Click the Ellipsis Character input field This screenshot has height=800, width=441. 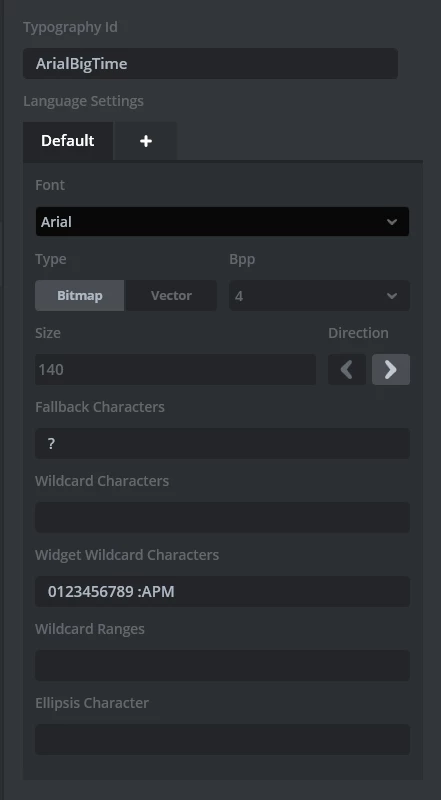click(x=222, y=739)
